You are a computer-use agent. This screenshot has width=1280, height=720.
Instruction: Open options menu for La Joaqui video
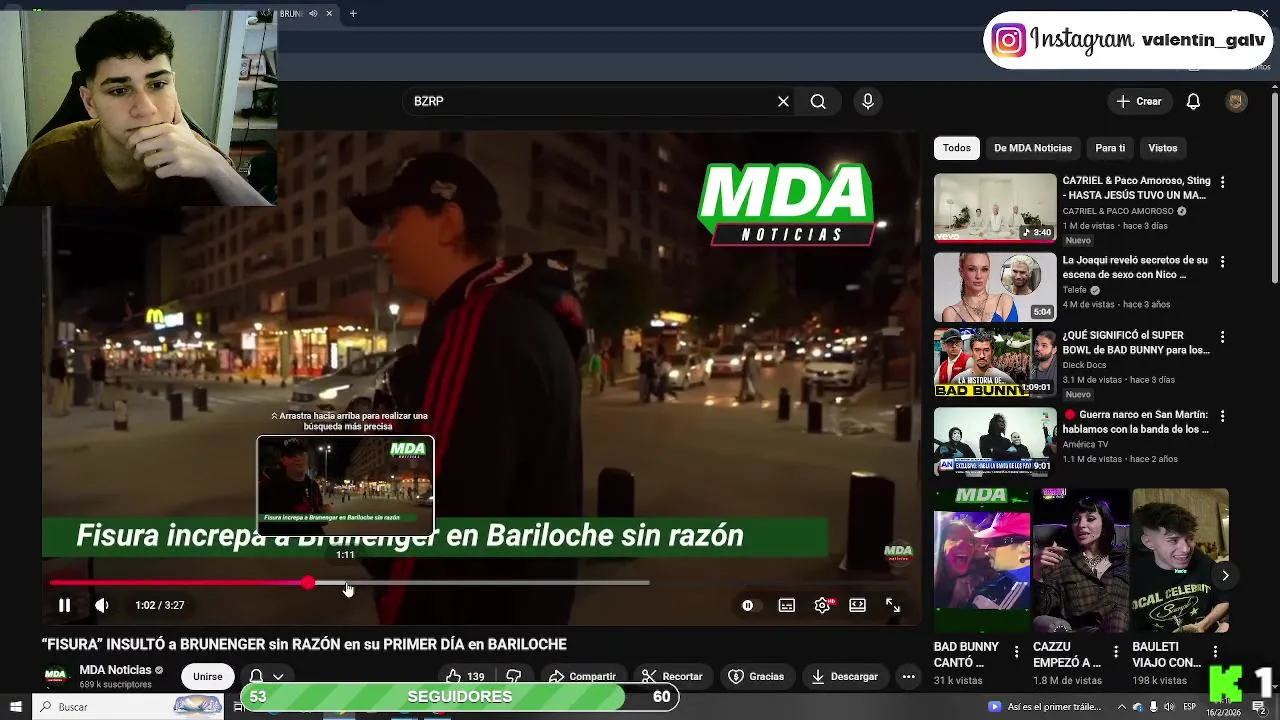coord(1222,261)
